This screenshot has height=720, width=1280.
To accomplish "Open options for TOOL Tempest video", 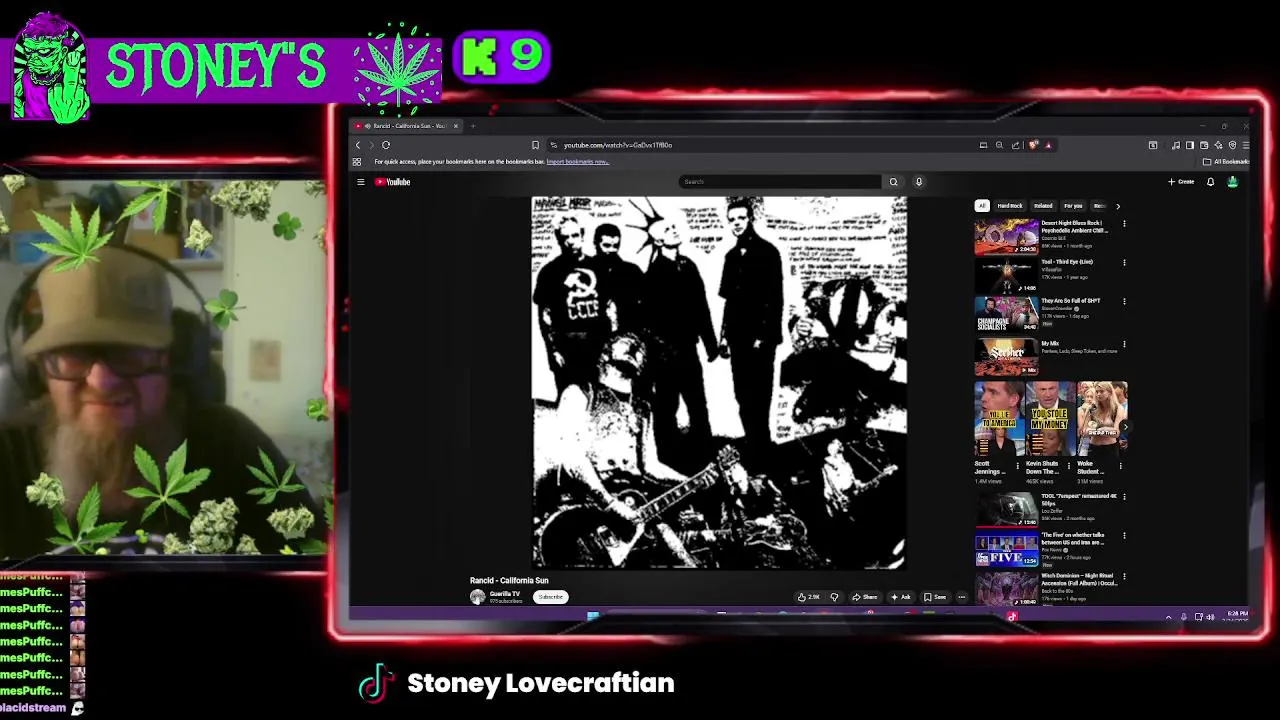I will tap(1124, 497).
